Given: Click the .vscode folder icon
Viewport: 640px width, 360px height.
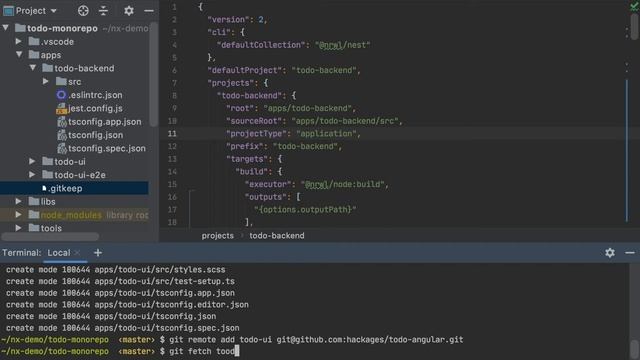Looking at the screenshot, I should point(34,41).
